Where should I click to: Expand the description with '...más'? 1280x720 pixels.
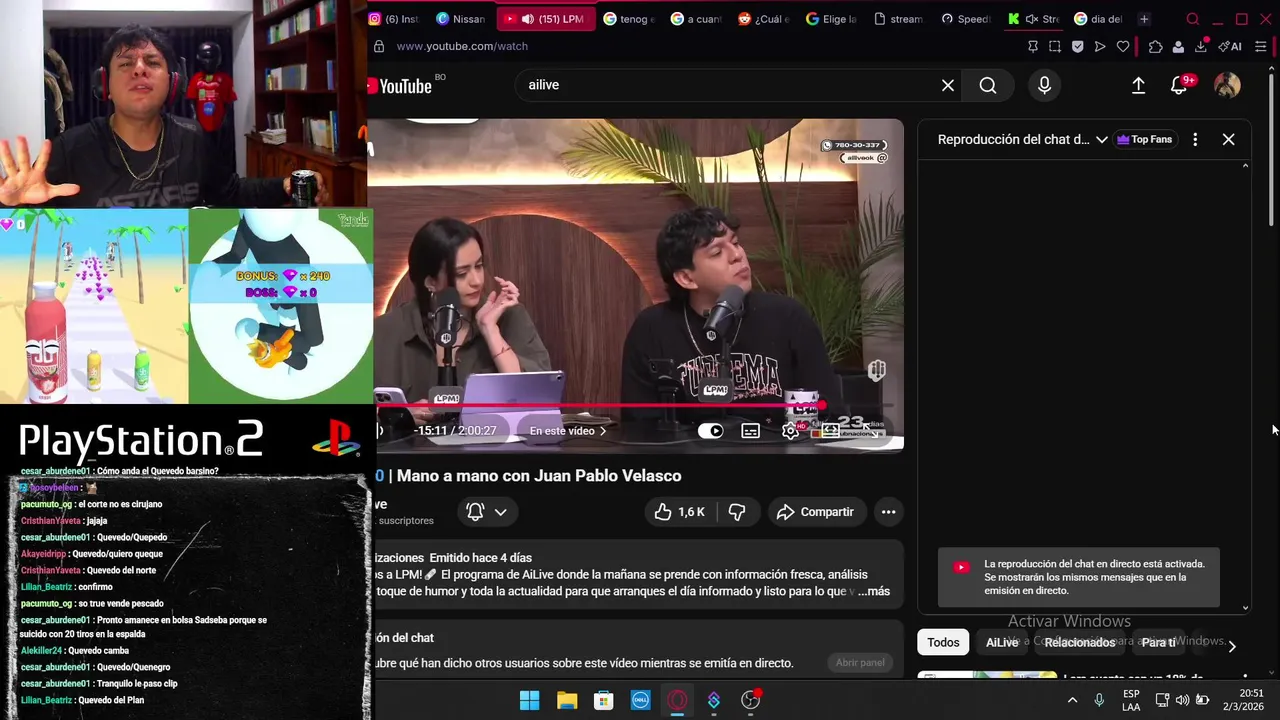pyautogui.click(x=873, y=591)
